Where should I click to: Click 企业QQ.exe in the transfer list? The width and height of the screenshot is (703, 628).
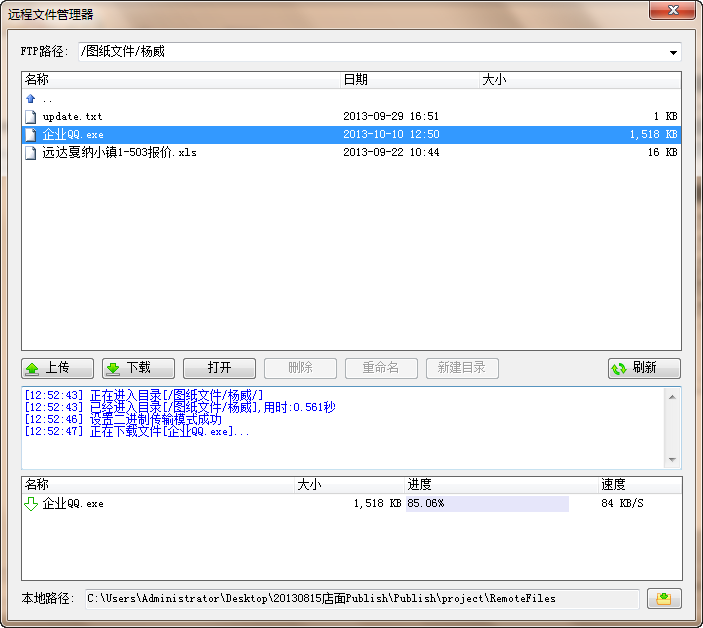tap(73, 503)
